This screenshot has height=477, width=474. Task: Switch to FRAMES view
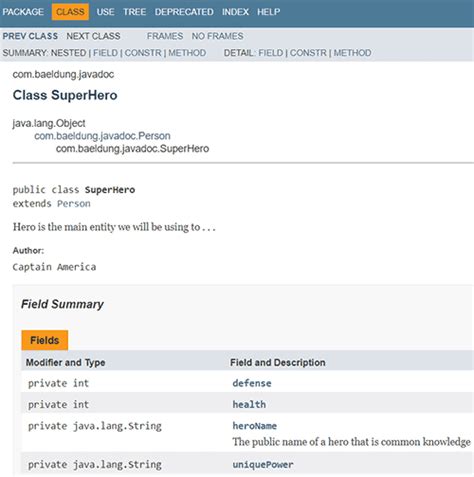coord(165,36)
